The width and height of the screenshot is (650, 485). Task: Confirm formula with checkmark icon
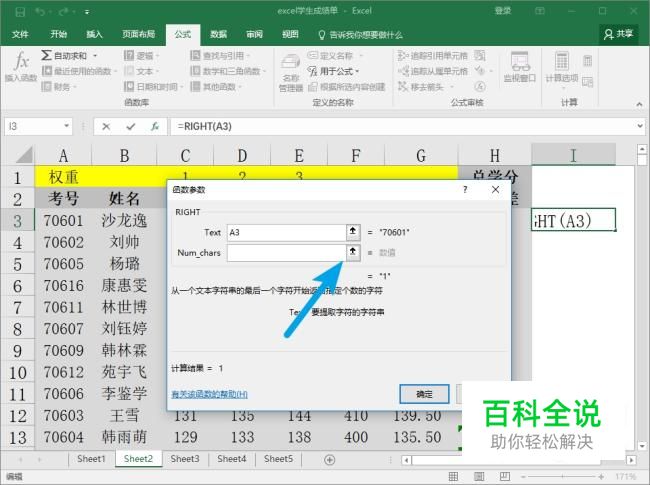[x=131, y=126]
